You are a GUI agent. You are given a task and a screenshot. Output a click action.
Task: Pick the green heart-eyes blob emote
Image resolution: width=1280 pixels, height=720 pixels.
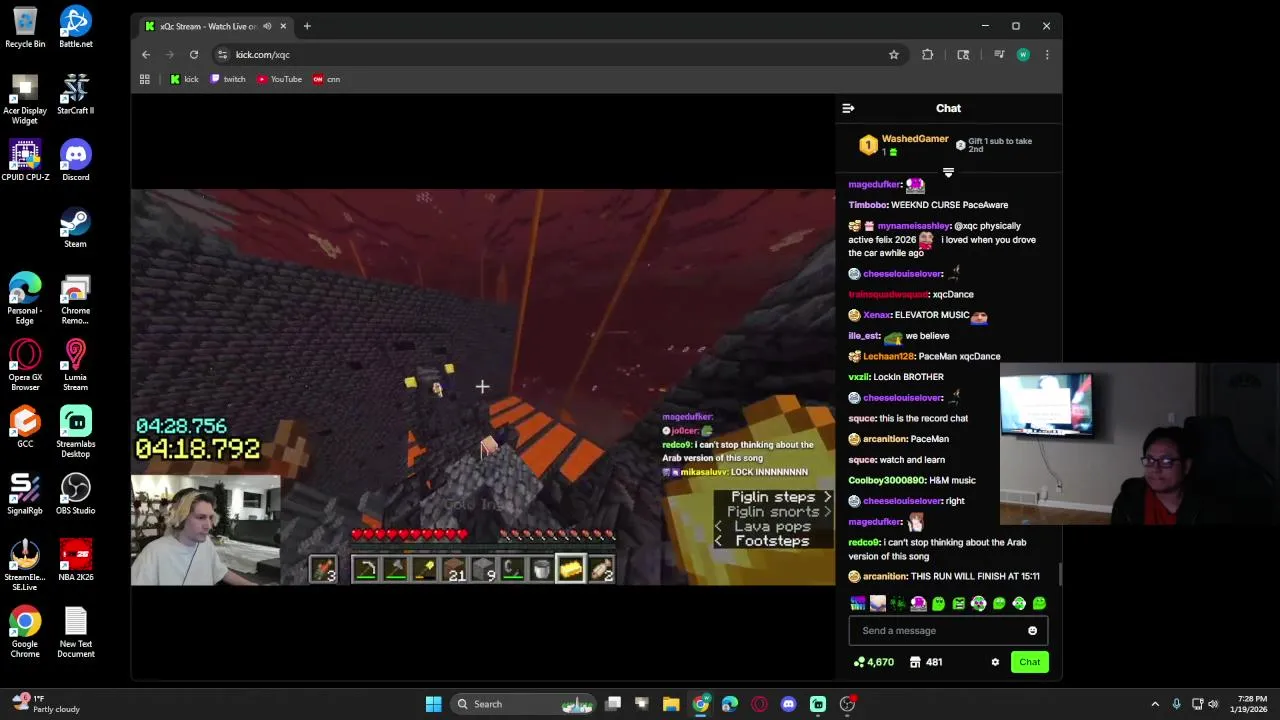click(938, 603)
